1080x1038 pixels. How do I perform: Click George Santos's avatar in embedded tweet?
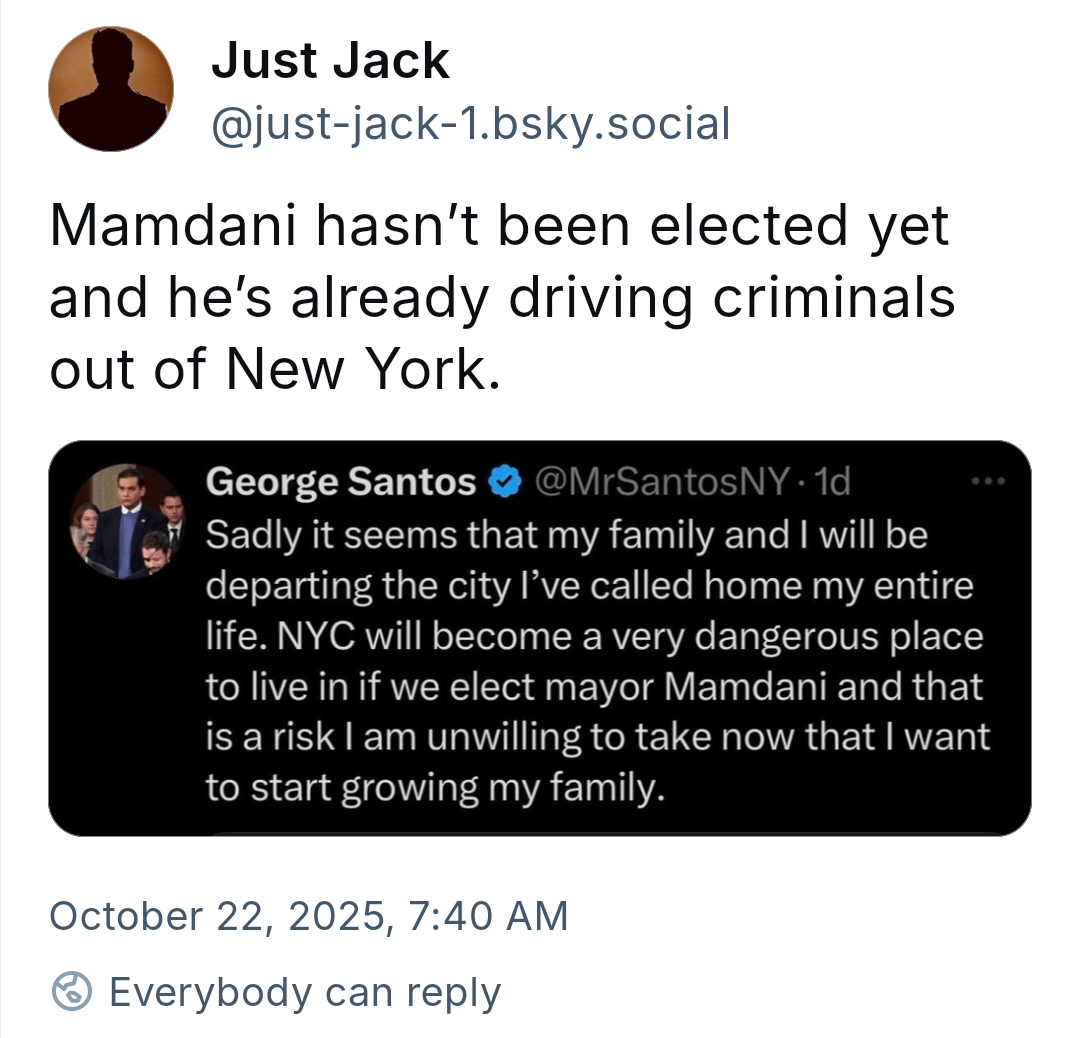tap(126, 520)
